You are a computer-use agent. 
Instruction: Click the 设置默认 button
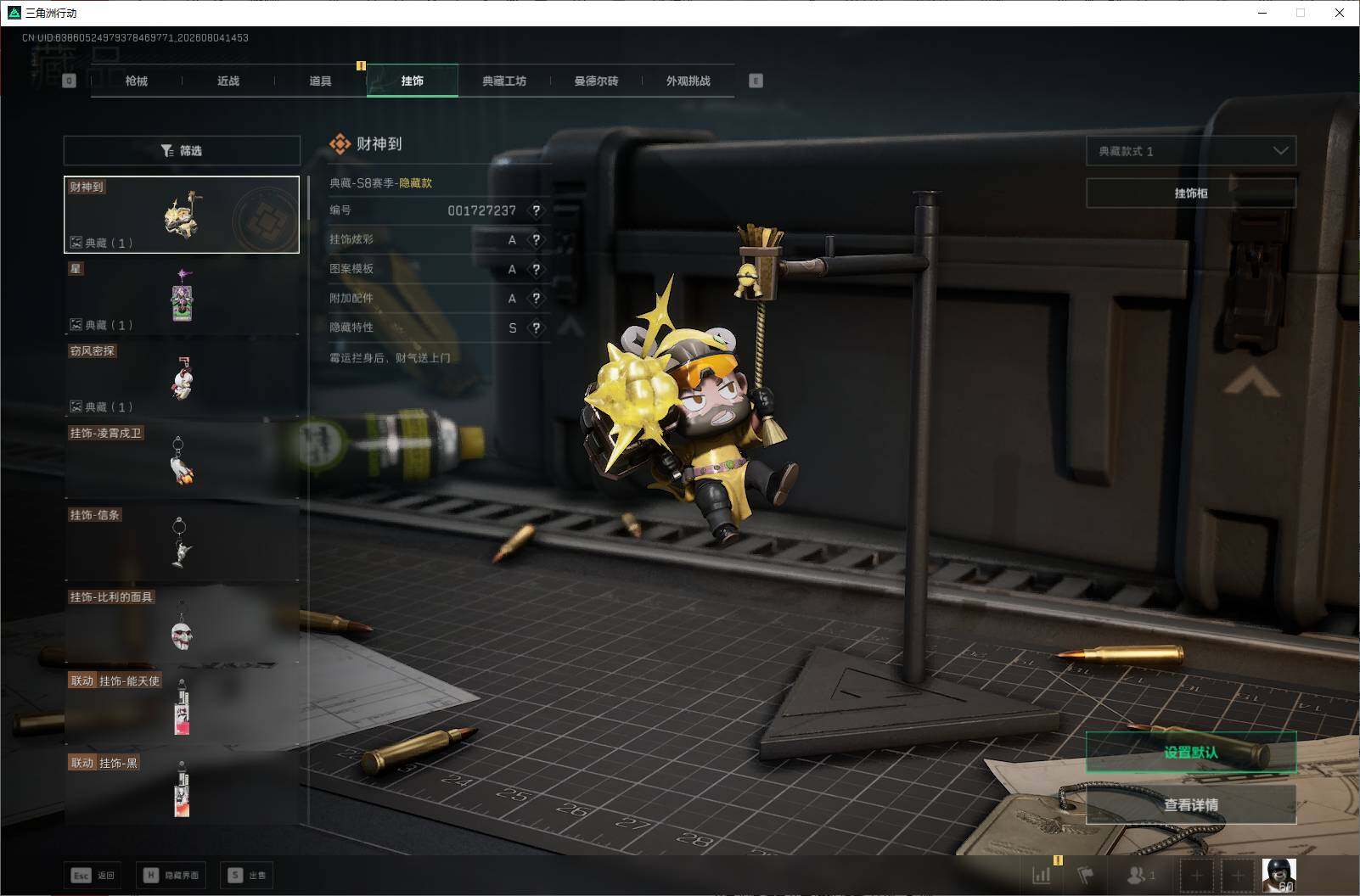1191,753
